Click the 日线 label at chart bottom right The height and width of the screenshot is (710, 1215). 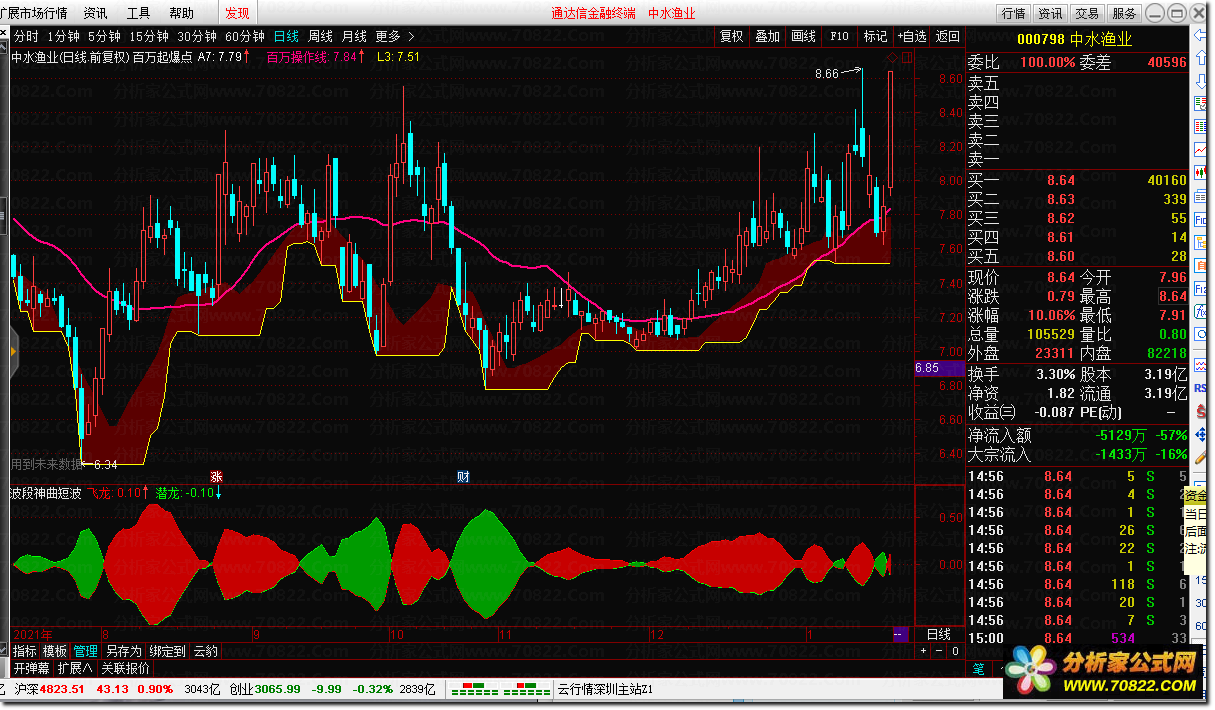tap(939, 635)
